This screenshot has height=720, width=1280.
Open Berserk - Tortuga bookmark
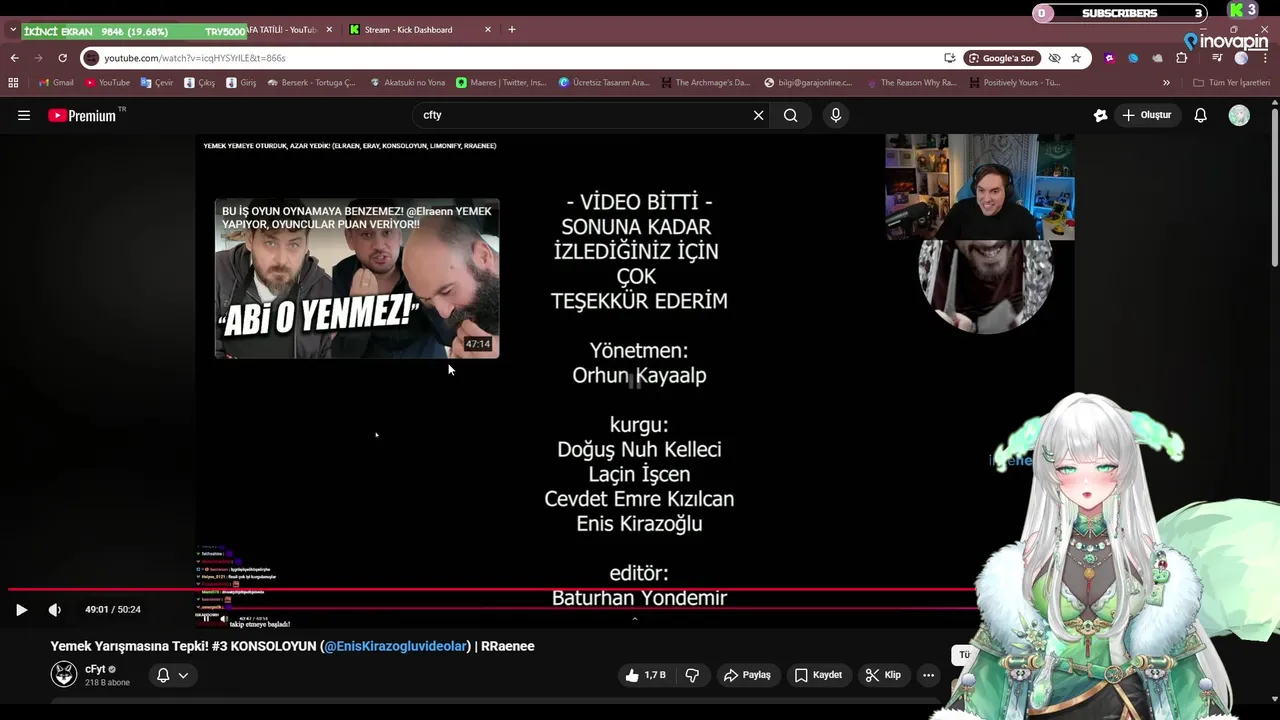[311, 83]
